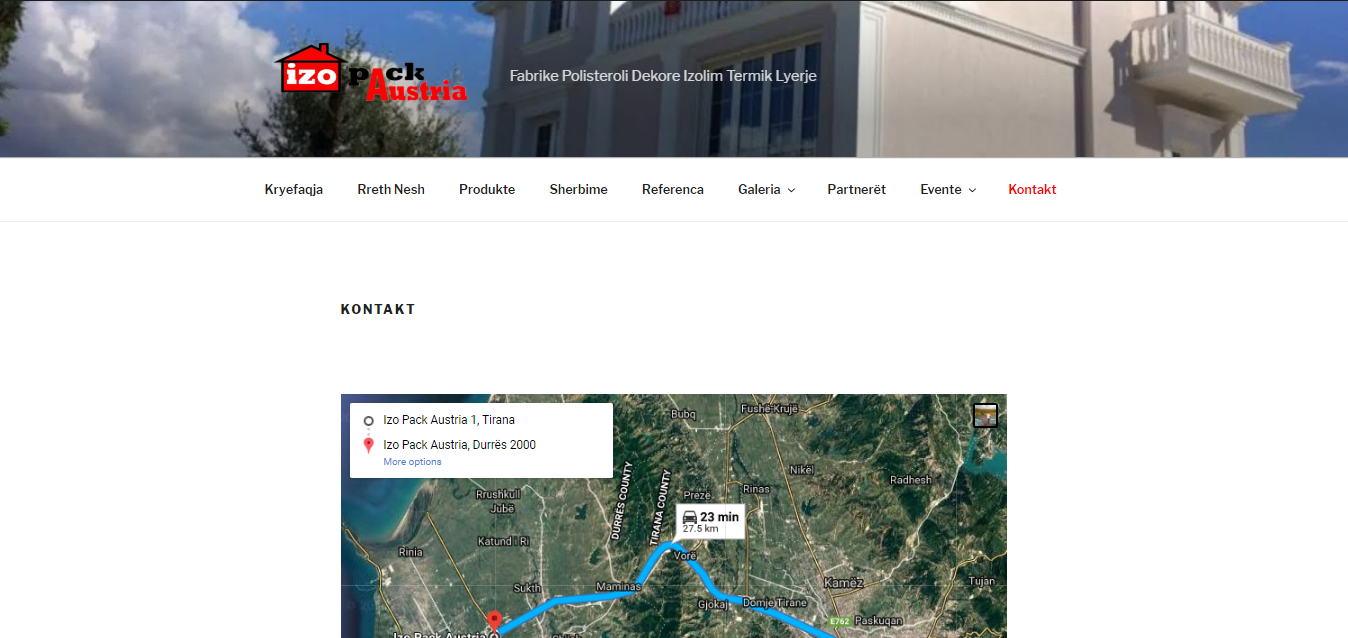
Task: Click the E762 road badge on the map
Action: click(x=838, y=621)
